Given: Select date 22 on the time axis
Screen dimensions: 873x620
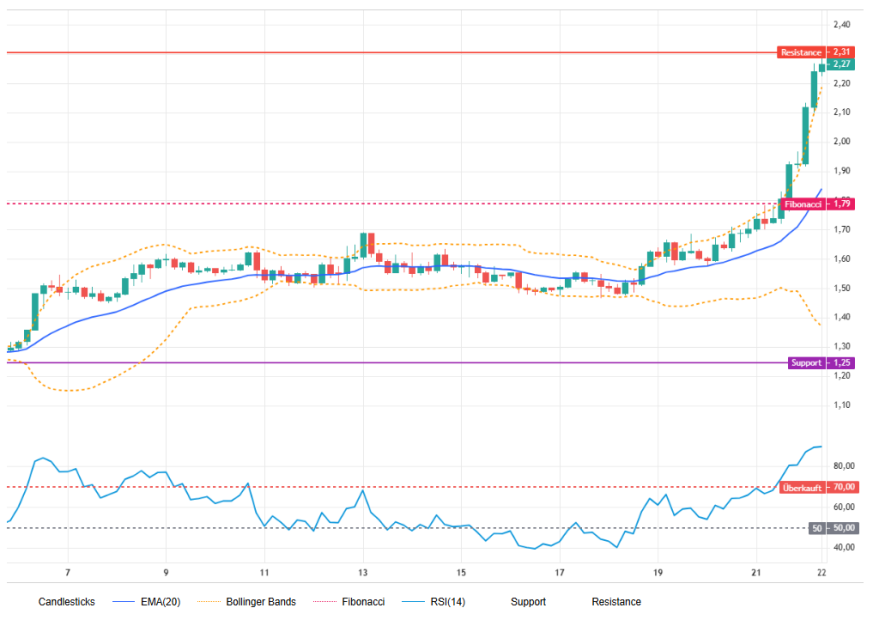Looking at the screenshot, I should point(821,573).
